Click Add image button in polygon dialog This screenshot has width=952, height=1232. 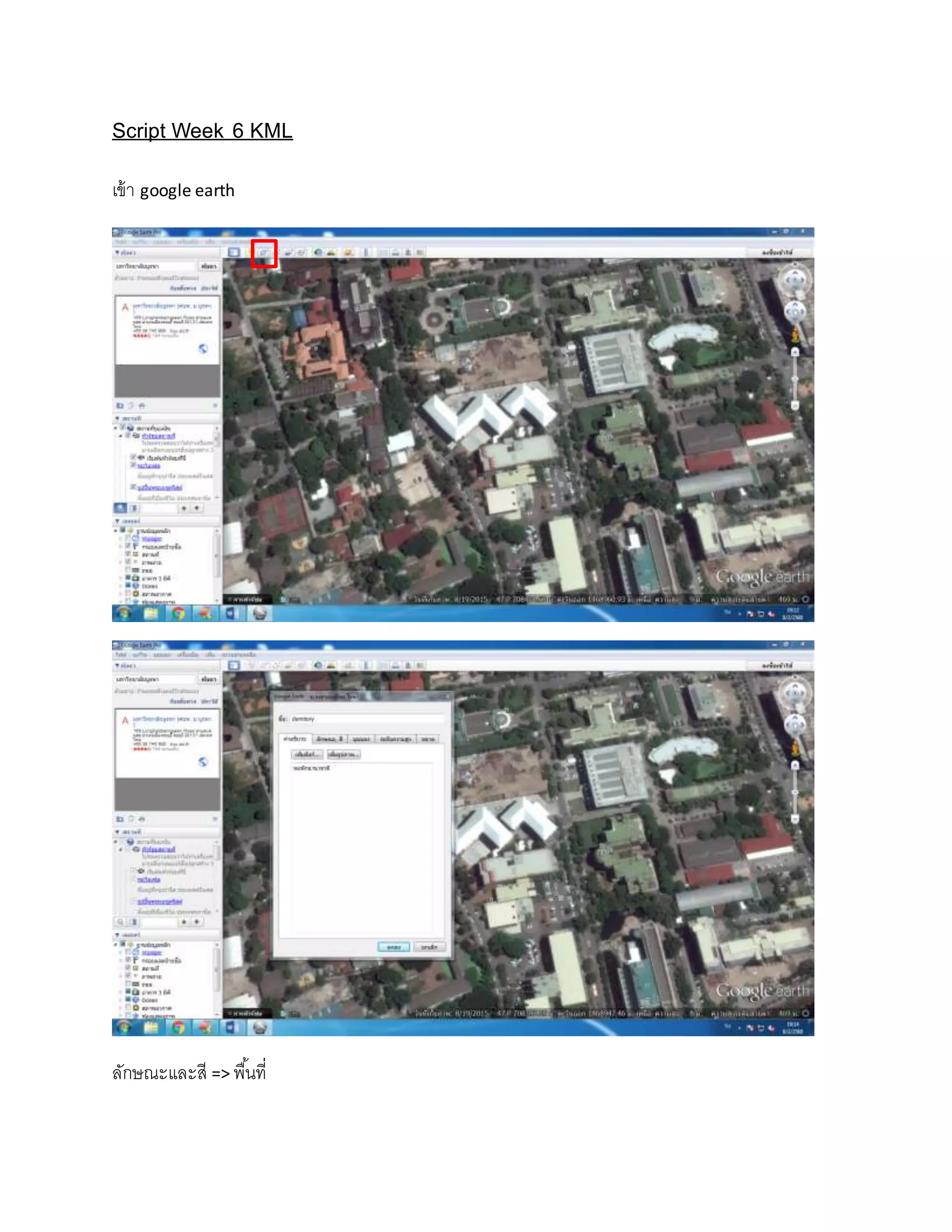click(344, 754)
